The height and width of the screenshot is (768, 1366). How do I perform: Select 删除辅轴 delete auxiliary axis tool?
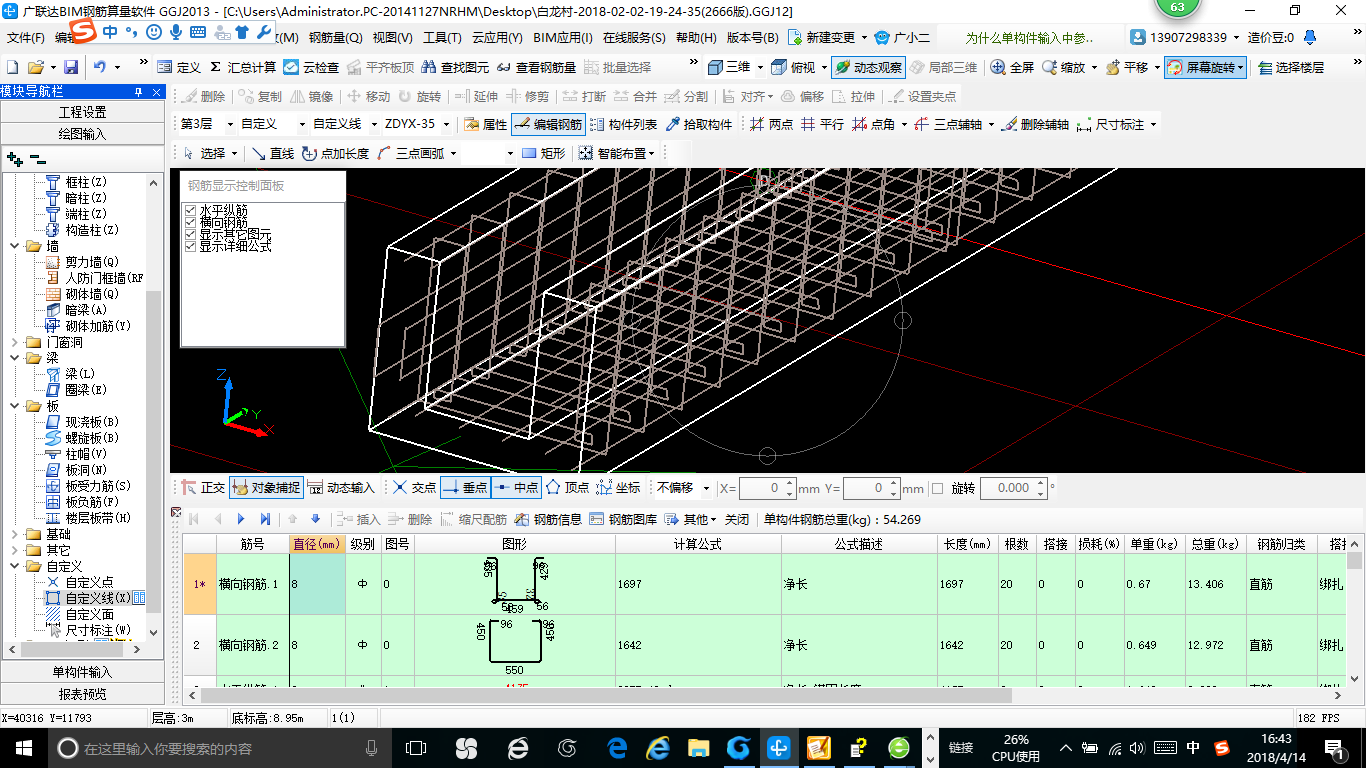click(x=1036, y=125)
